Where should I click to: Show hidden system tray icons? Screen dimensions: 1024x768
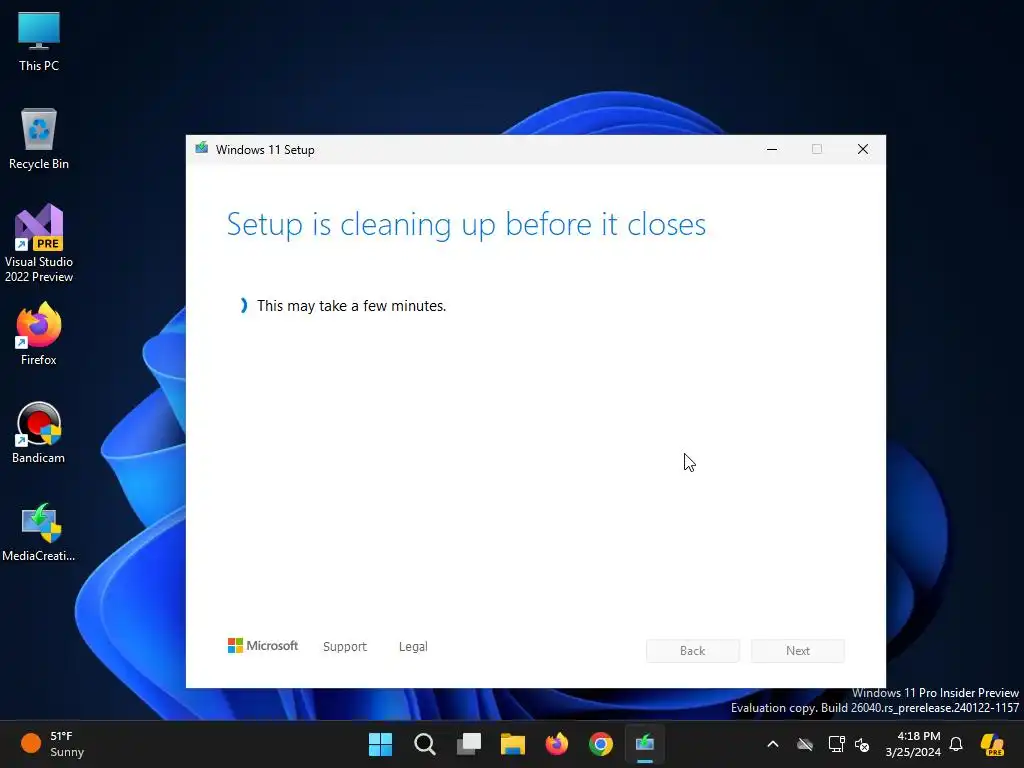(x=773, y=744)
